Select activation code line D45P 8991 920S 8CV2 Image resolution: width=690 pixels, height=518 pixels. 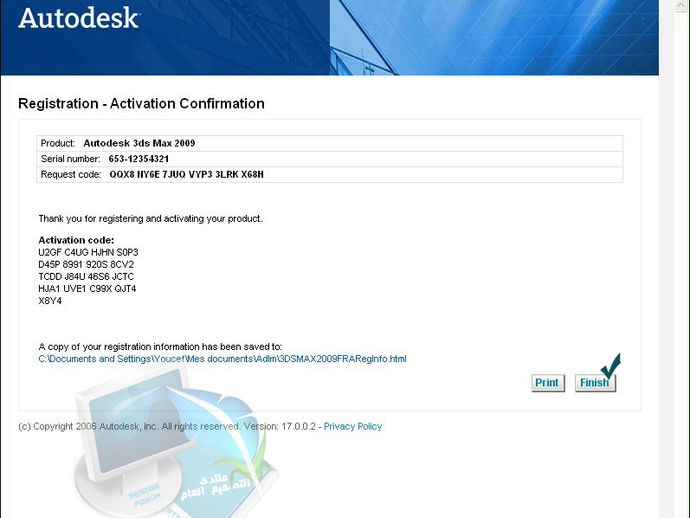[86, 265]
